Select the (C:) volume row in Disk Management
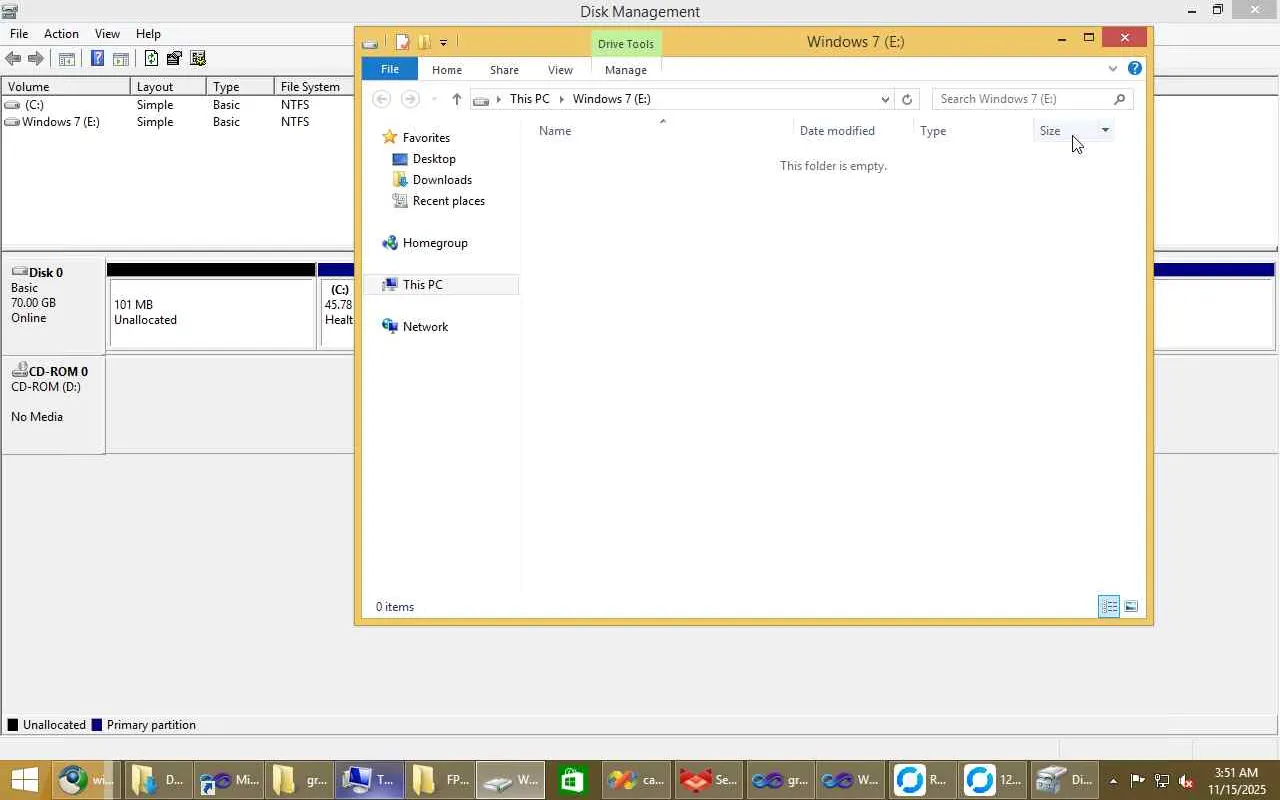1280x800 pixels. (x=177, y=105)
